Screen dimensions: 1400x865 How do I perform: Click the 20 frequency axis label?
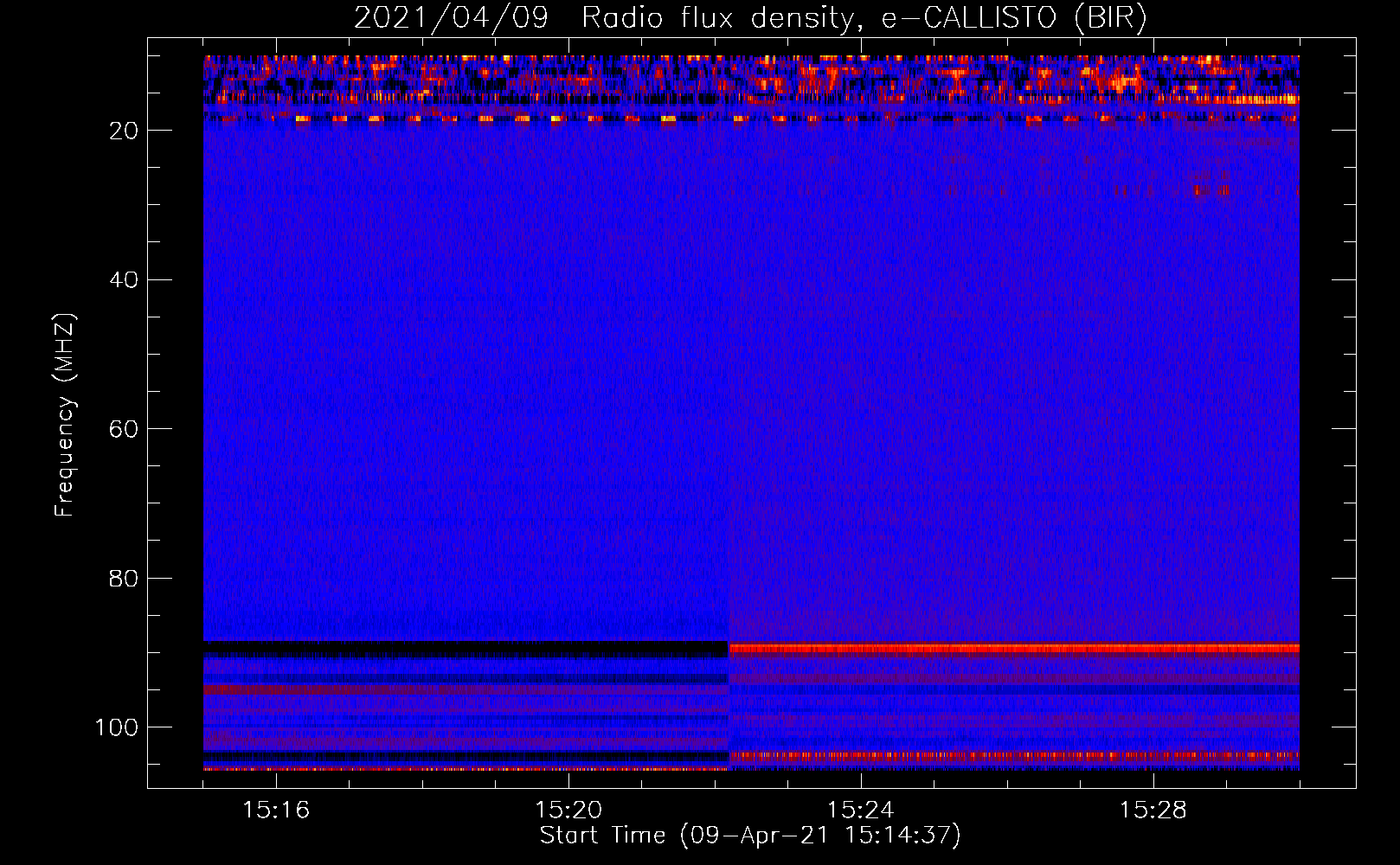pos(124,131)
